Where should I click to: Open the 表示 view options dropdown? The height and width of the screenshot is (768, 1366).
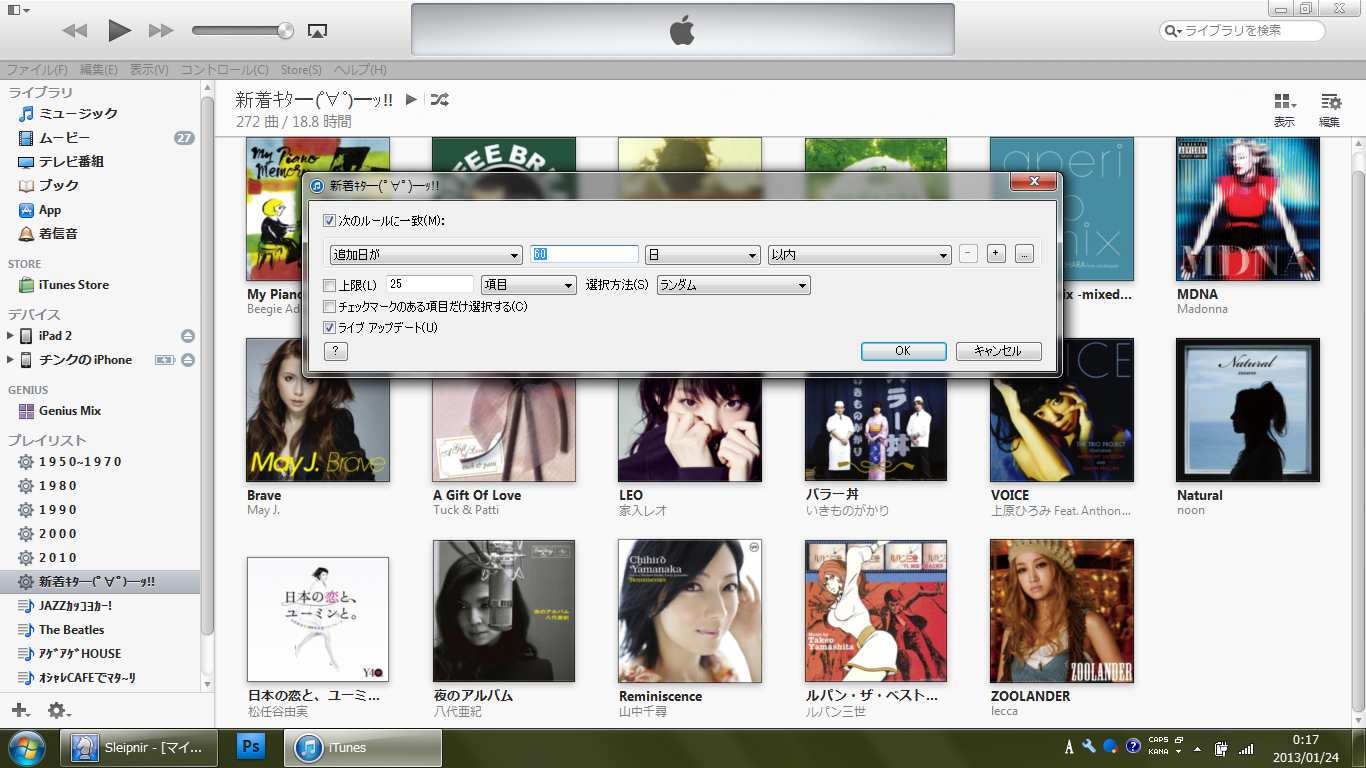pos(1285,110)
